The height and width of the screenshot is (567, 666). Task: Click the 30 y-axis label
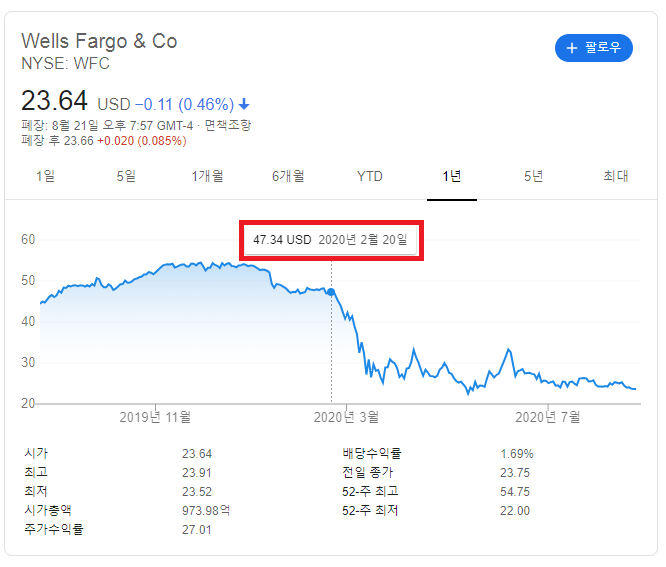[x=28, y=362]
